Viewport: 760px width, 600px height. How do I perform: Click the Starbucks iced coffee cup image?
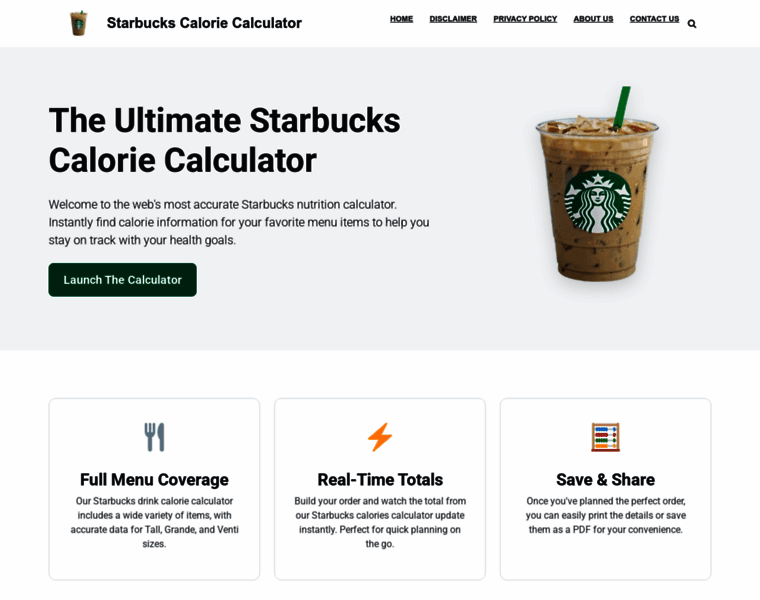(597, 184)
